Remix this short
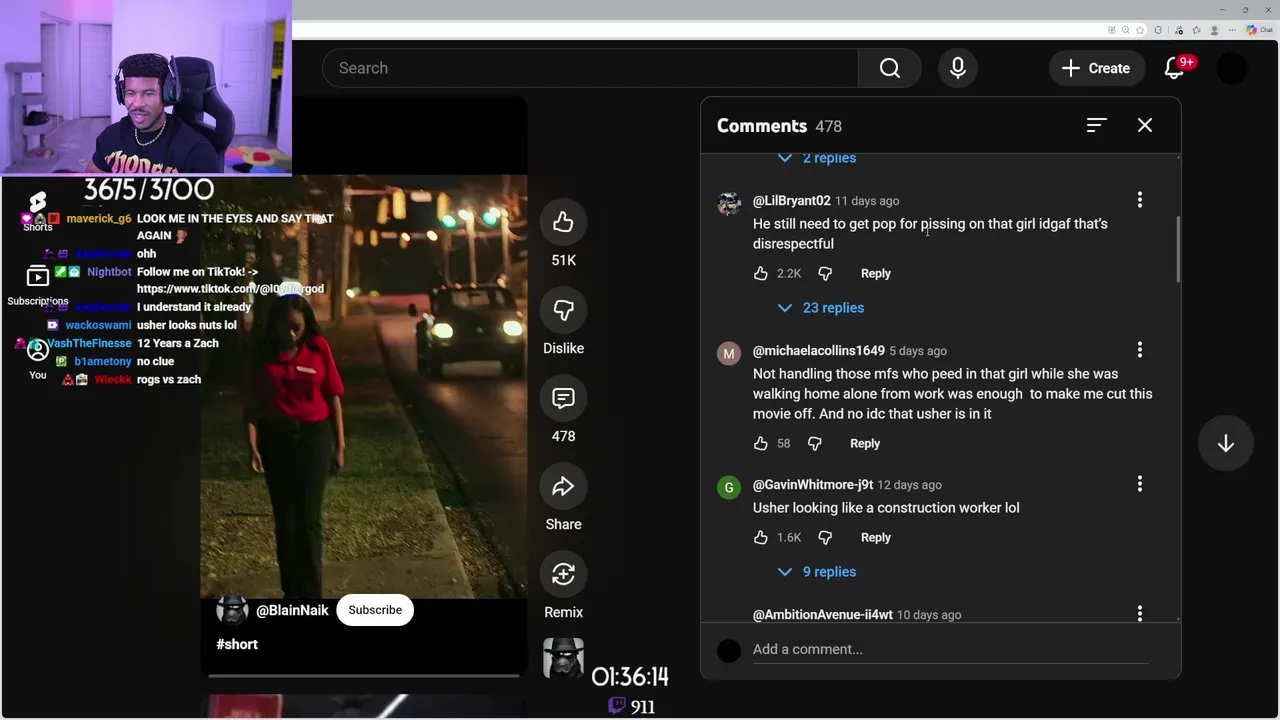The image size is (1280, 720). 563,574
